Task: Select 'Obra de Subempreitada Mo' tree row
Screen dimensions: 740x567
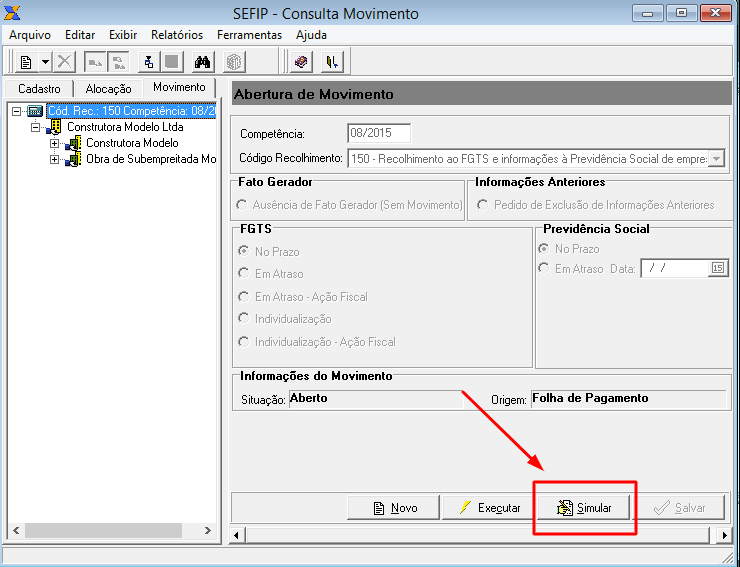Action: (151, 159)
